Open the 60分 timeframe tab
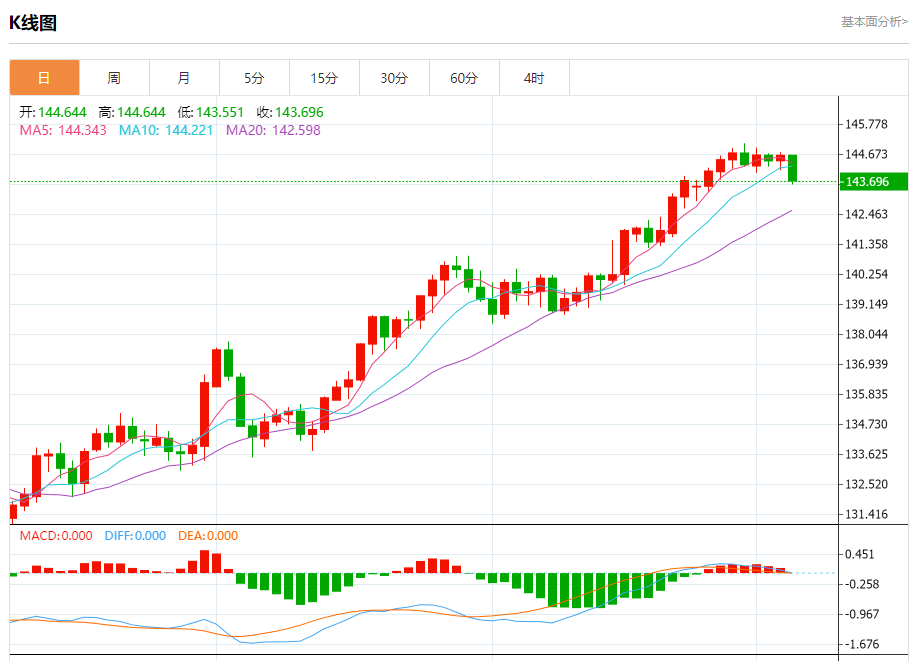This screenshot has height=661, width=917. pyautogui.click(x=464, y=78)
